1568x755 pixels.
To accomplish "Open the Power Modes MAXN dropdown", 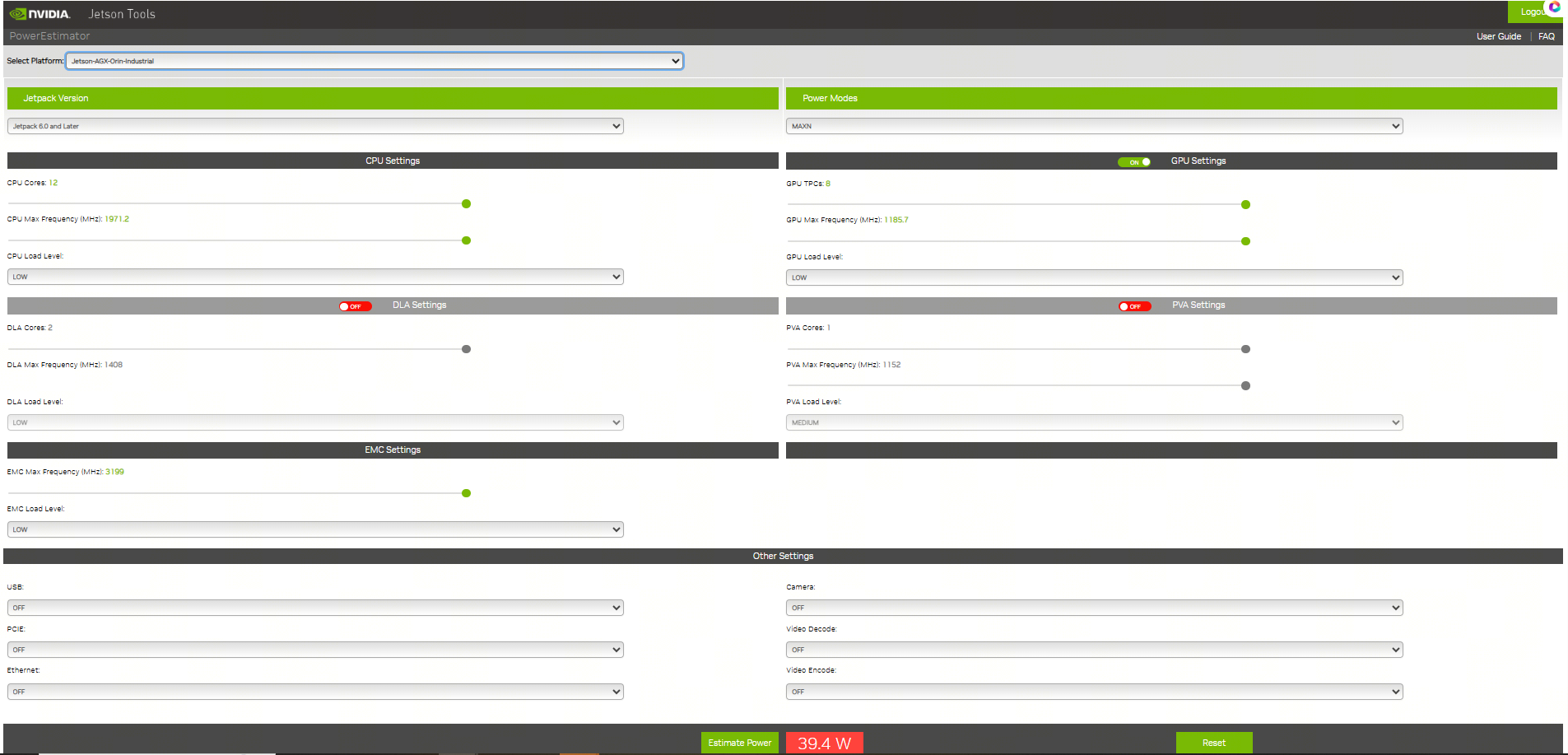I will [x=1094, y=126].
